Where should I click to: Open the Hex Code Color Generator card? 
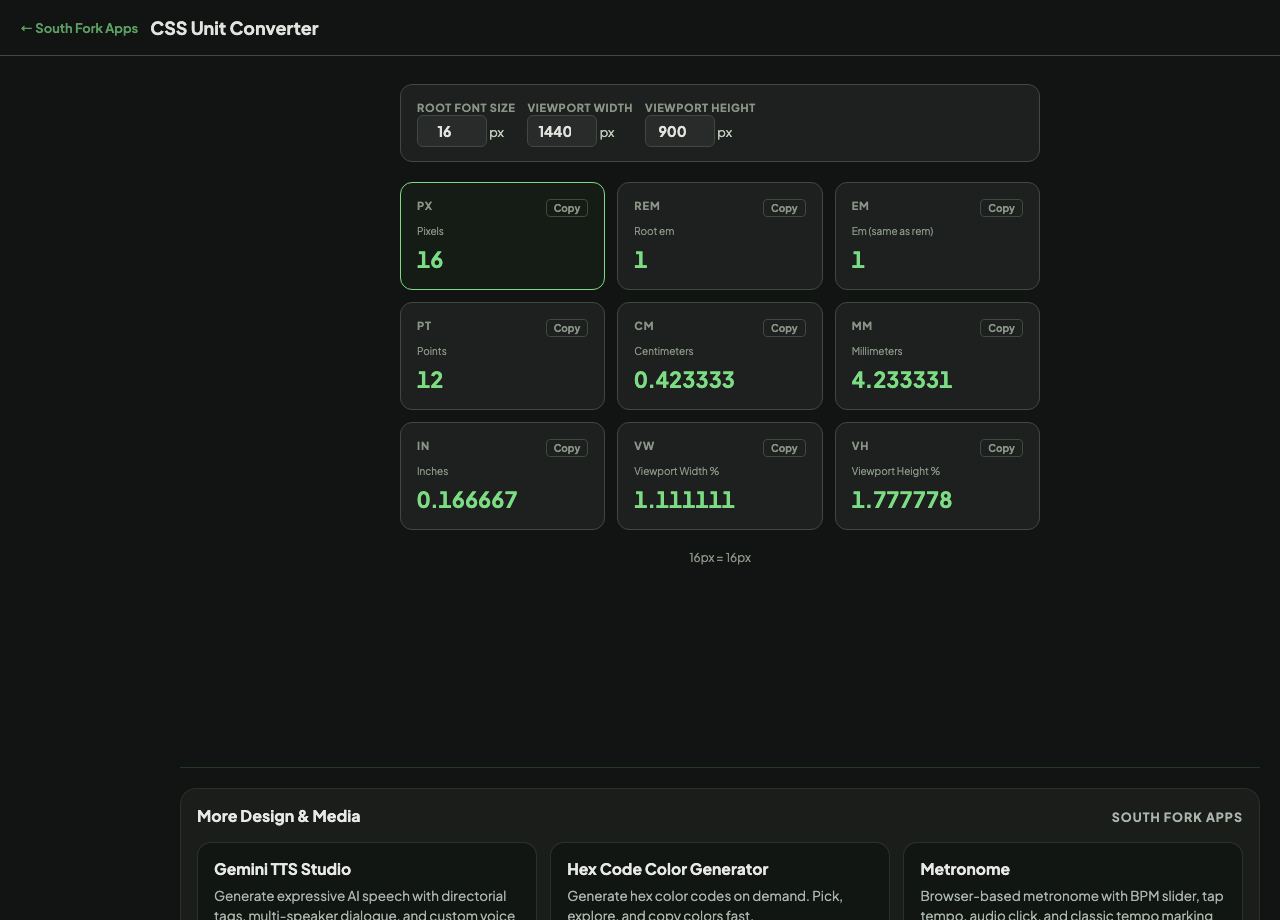720,882
